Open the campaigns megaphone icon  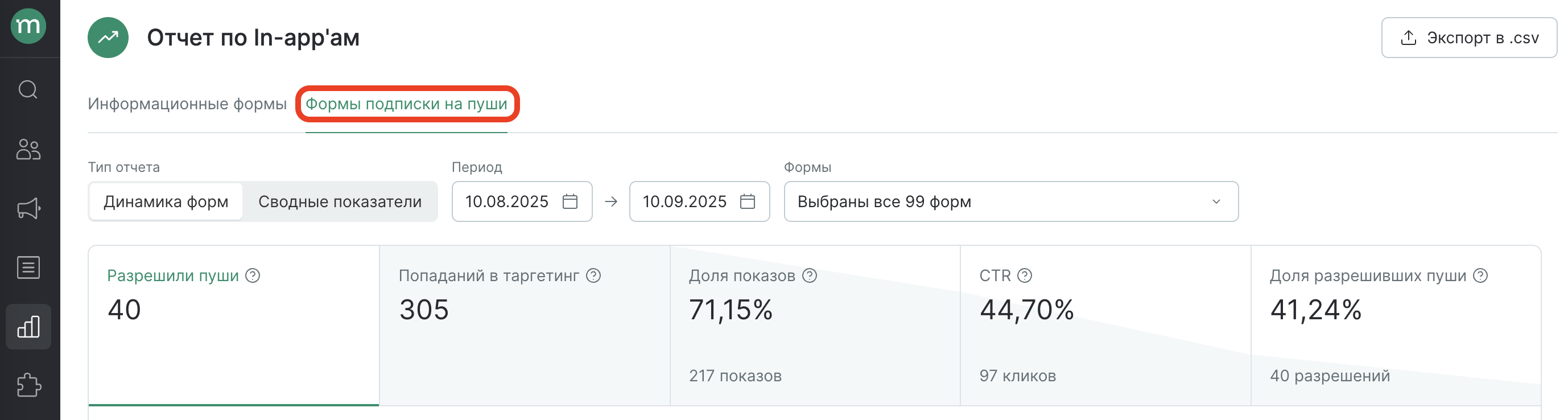point(28,208)
